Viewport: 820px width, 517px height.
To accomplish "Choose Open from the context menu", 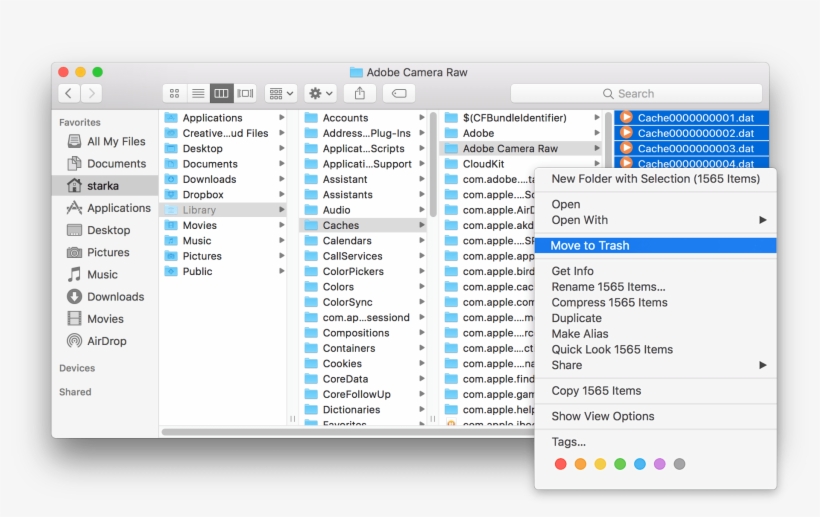I will (655, 204).
